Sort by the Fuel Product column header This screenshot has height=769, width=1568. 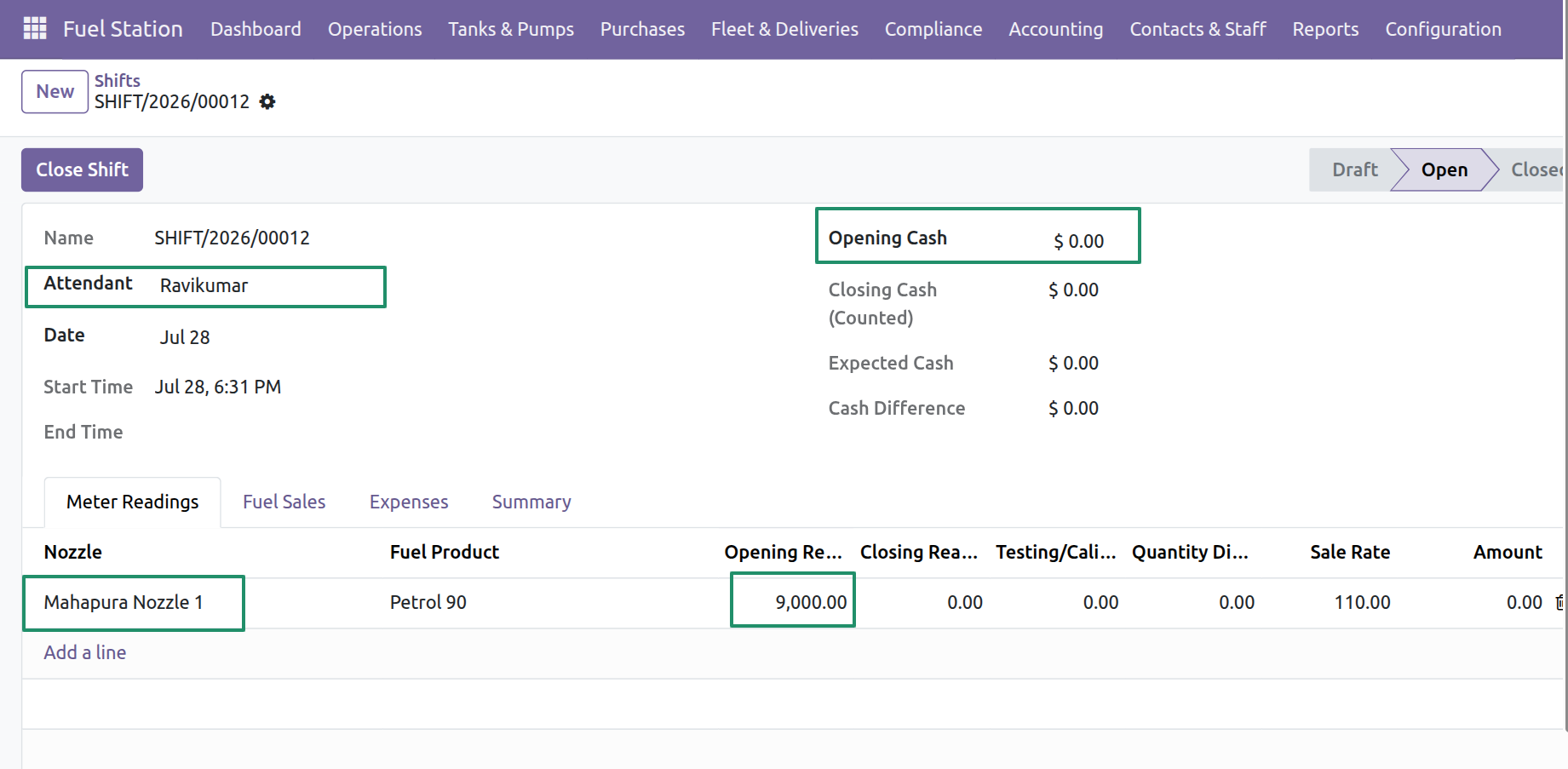point(445,553)
